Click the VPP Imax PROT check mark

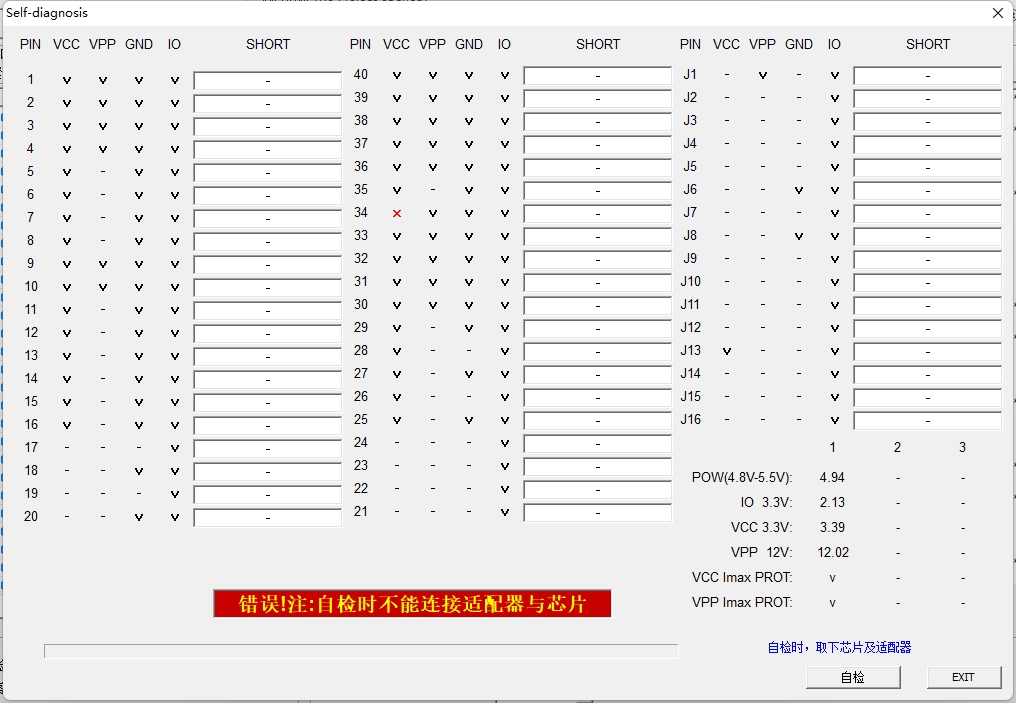click(832, 603)
